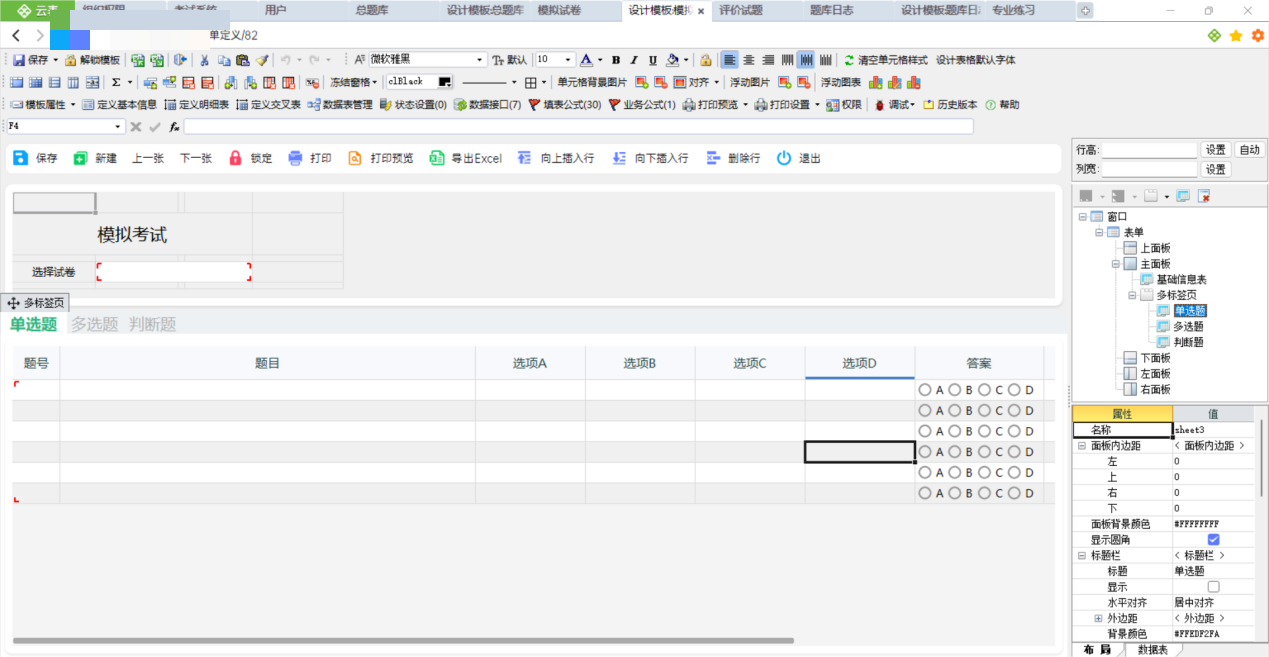1269x657 pixels.
Task: Click the delete row icon
Action: [x=713, y=158]
